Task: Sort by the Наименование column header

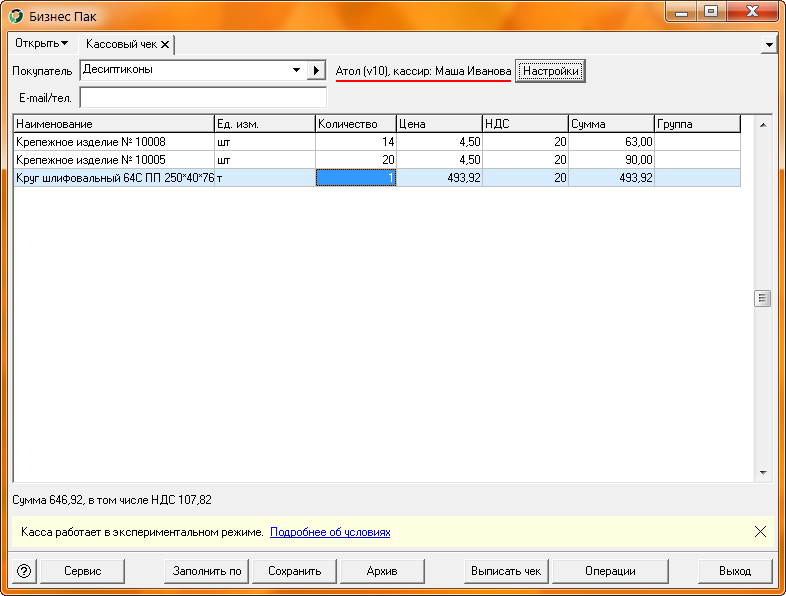Action: tap(113, 124)
